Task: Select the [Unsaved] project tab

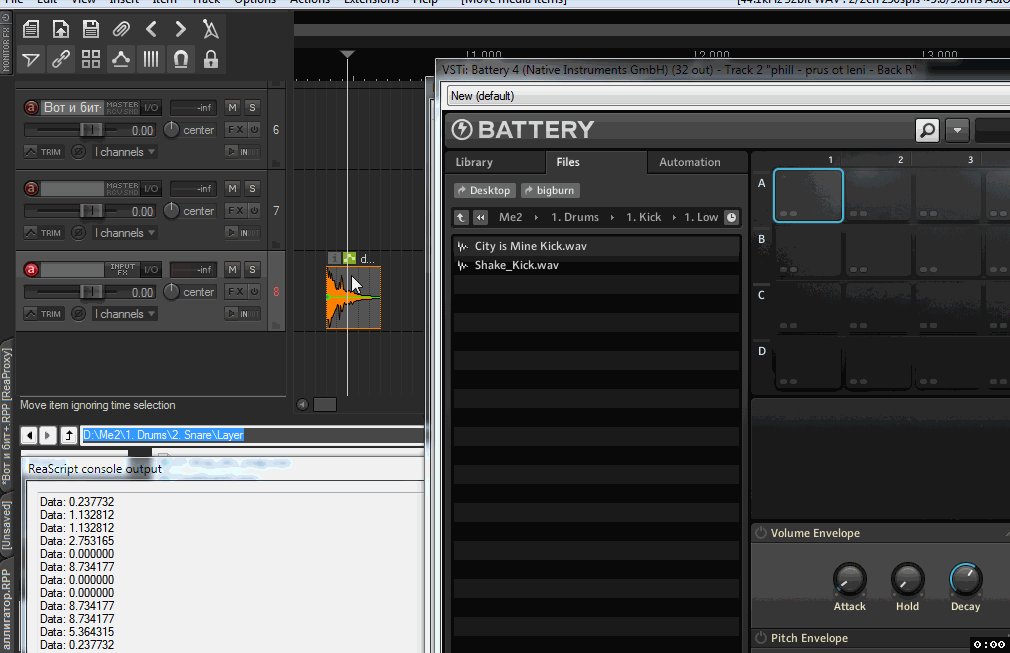Action: (x=6, y=525)
